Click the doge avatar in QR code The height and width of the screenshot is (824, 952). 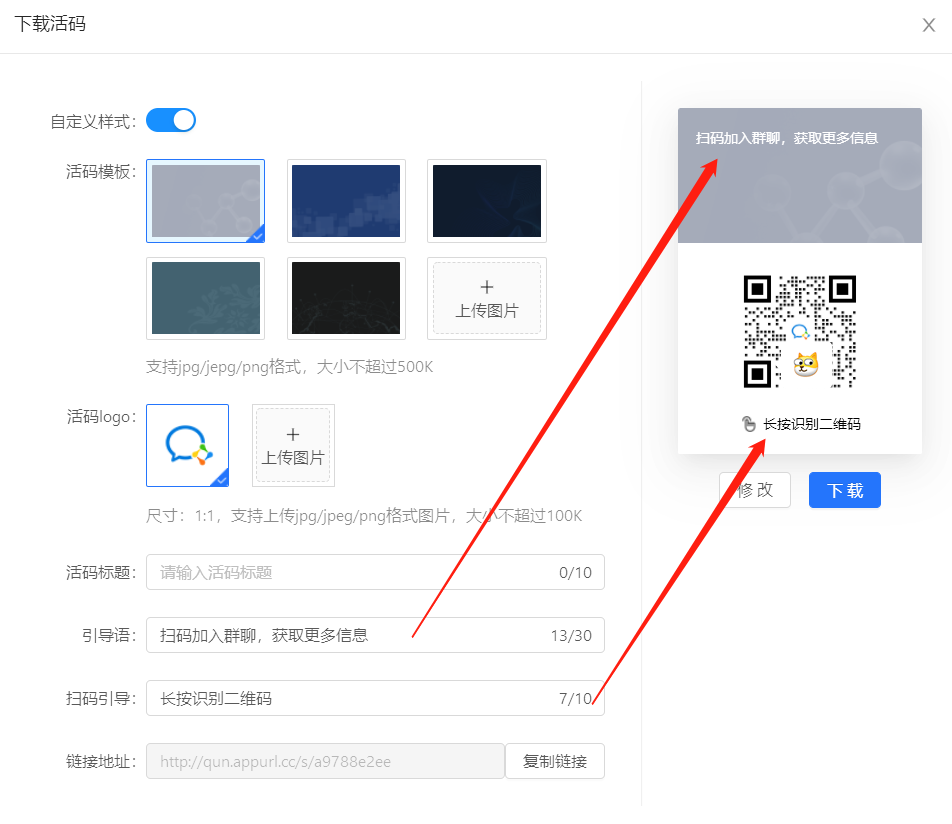point(806,364)
